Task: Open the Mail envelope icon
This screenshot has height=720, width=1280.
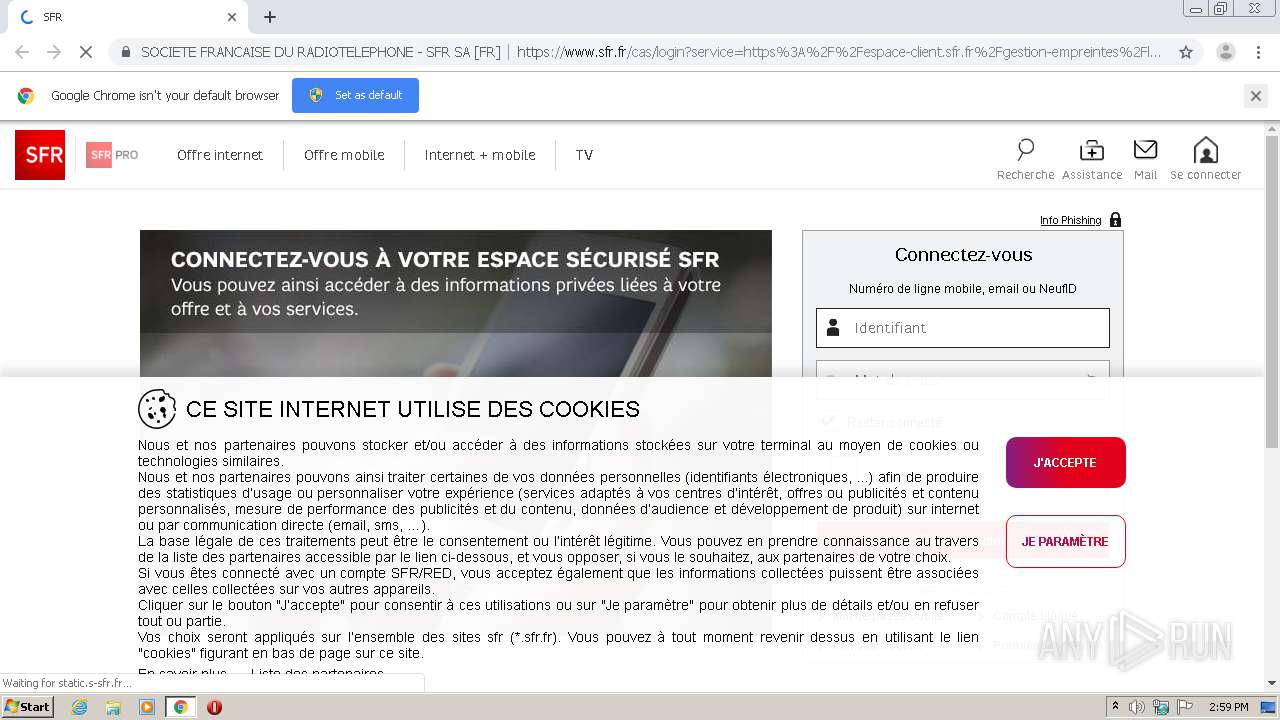Action: point(1145,150)
